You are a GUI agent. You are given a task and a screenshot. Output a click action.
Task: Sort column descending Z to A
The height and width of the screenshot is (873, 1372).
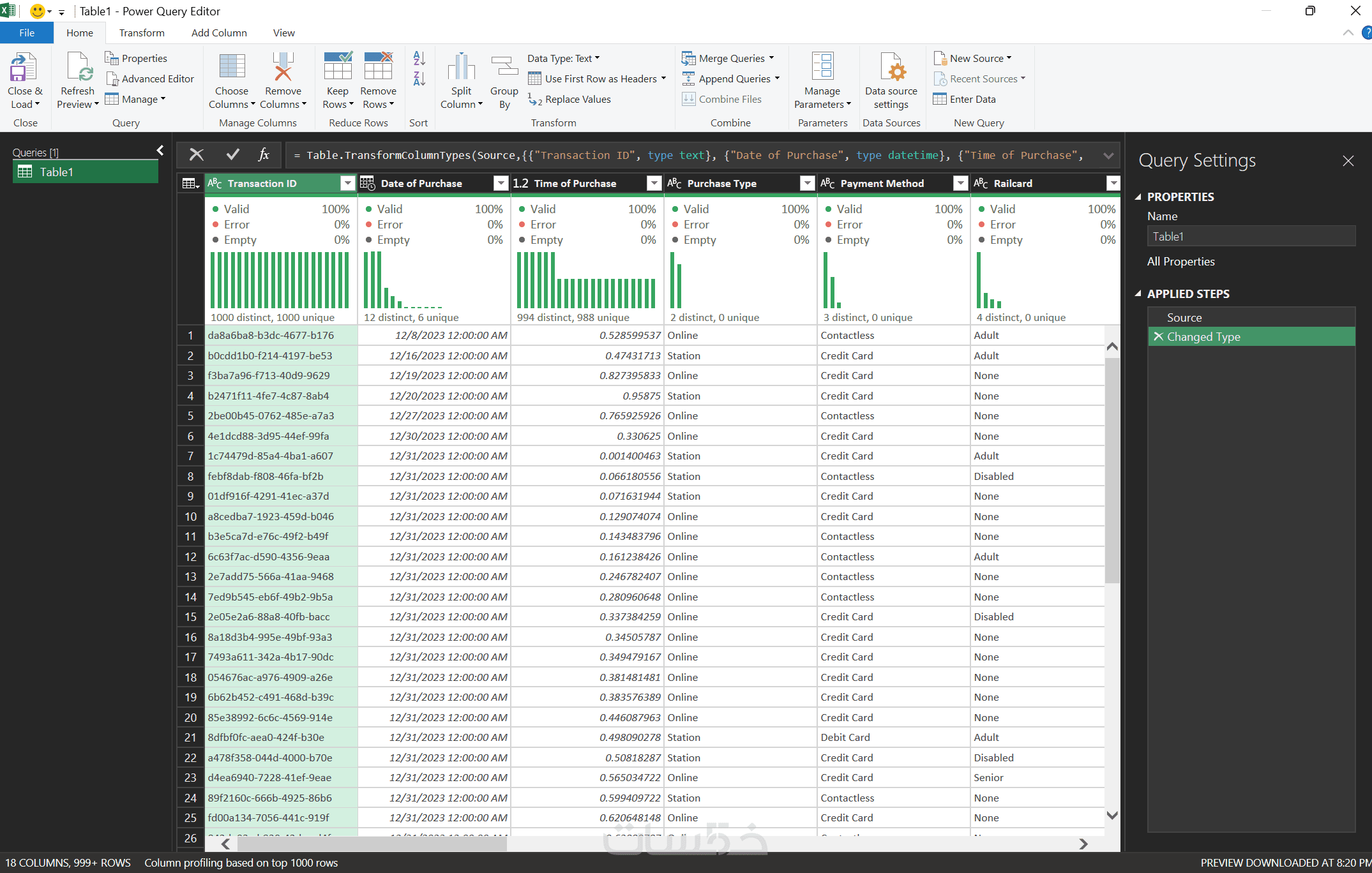(x=419, y=78)
